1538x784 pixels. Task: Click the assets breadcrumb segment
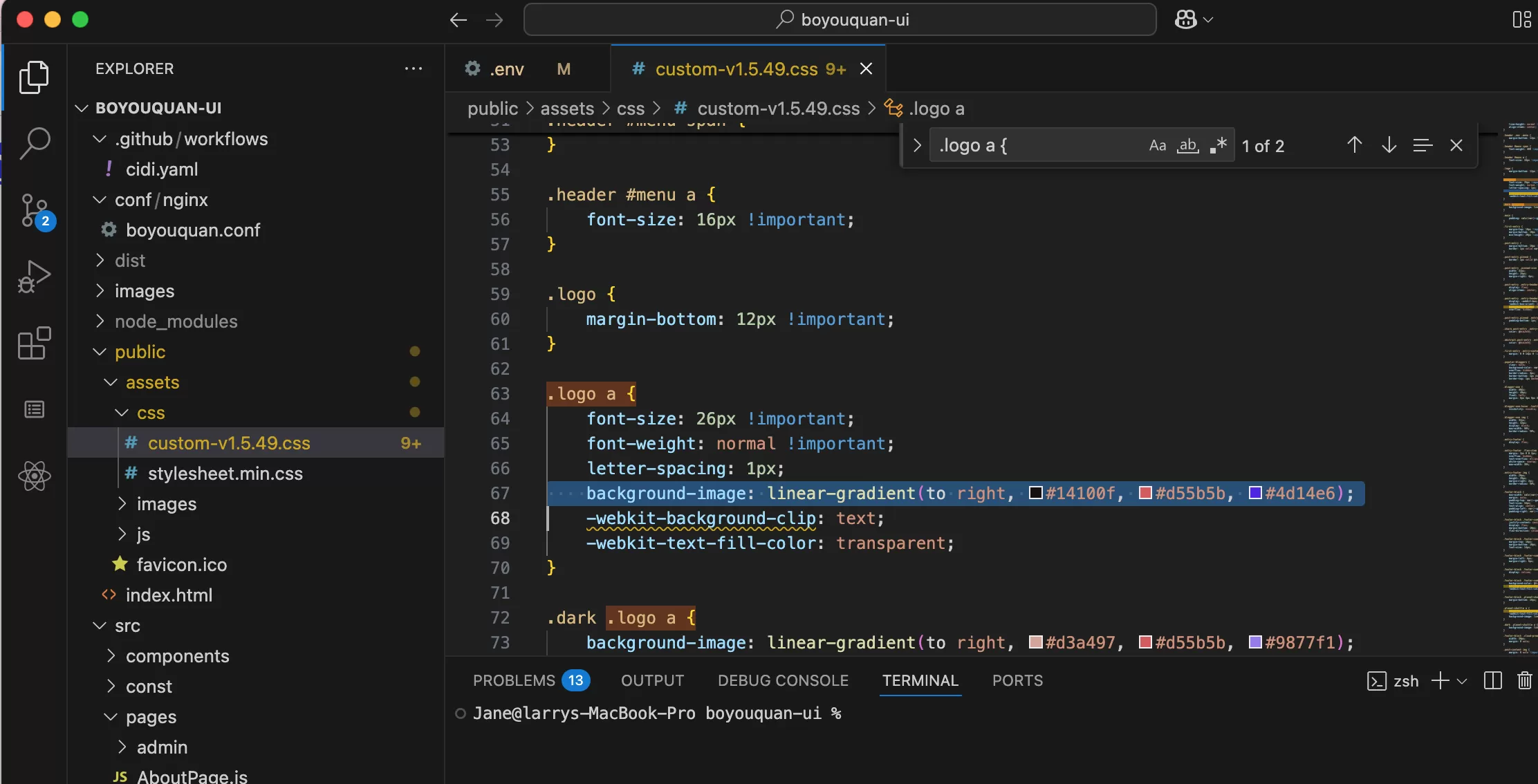(x=567, y=109)
